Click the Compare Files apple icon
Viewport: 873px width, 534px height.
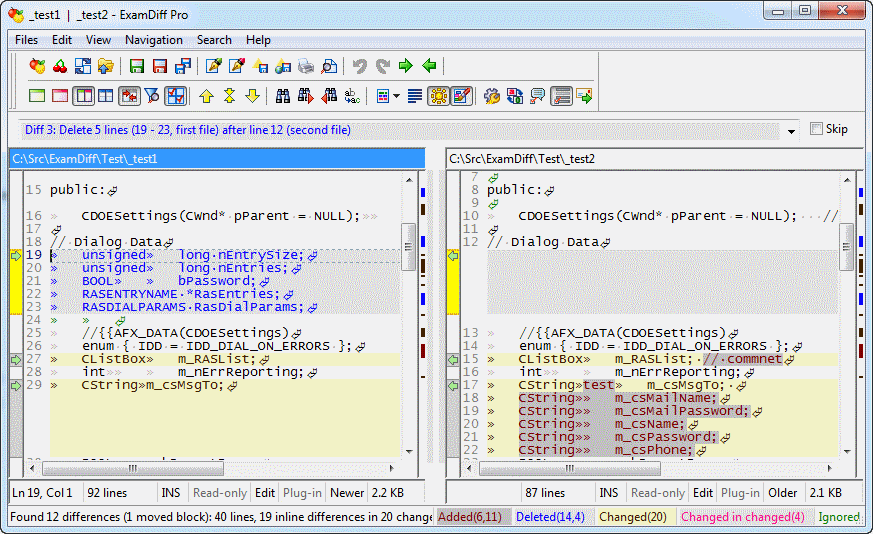[x=37, y=66]
